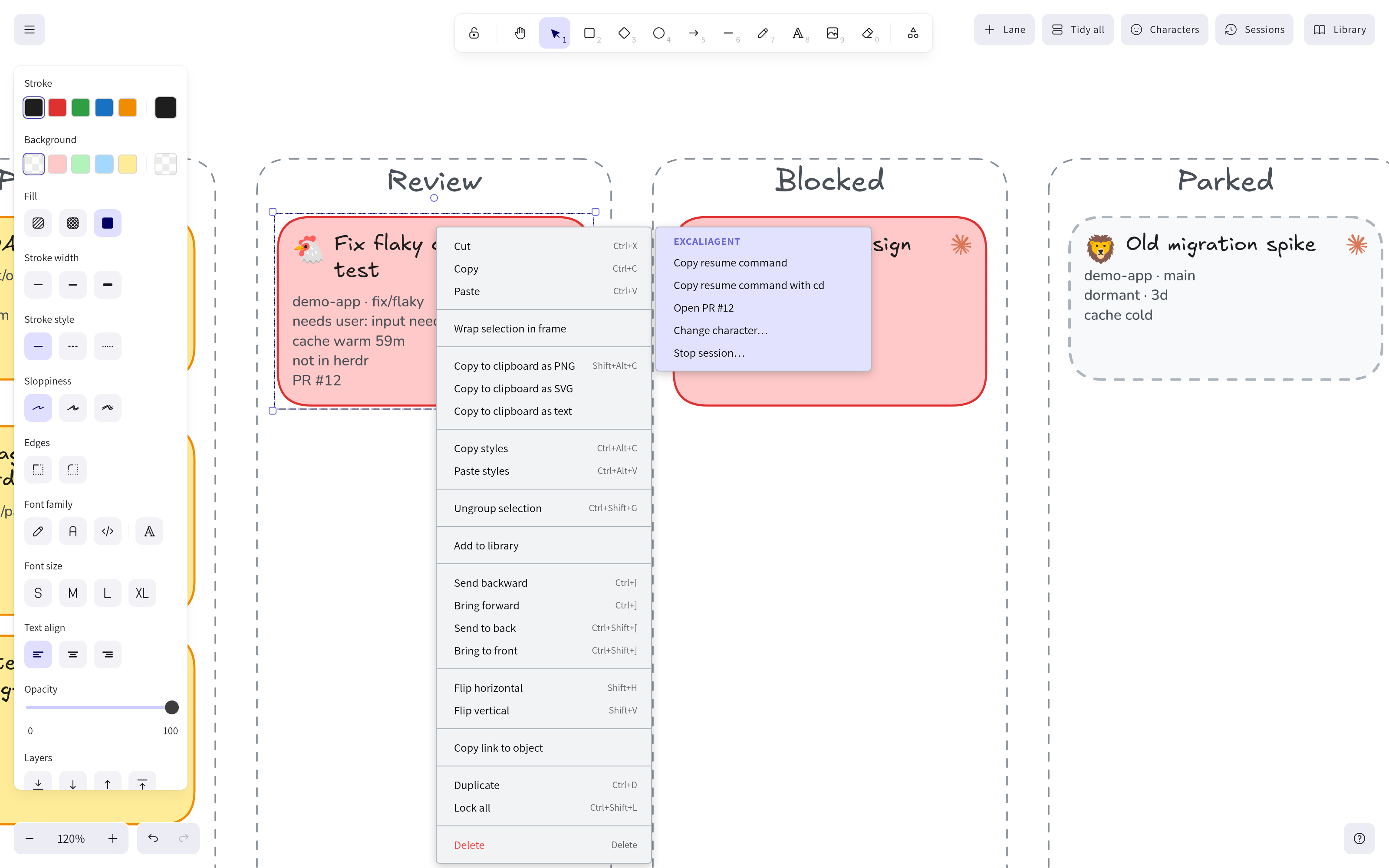This screenshot has height=868, width=1389.
Task: Select the Hand pan tool
Action: (x=520, y=33)
